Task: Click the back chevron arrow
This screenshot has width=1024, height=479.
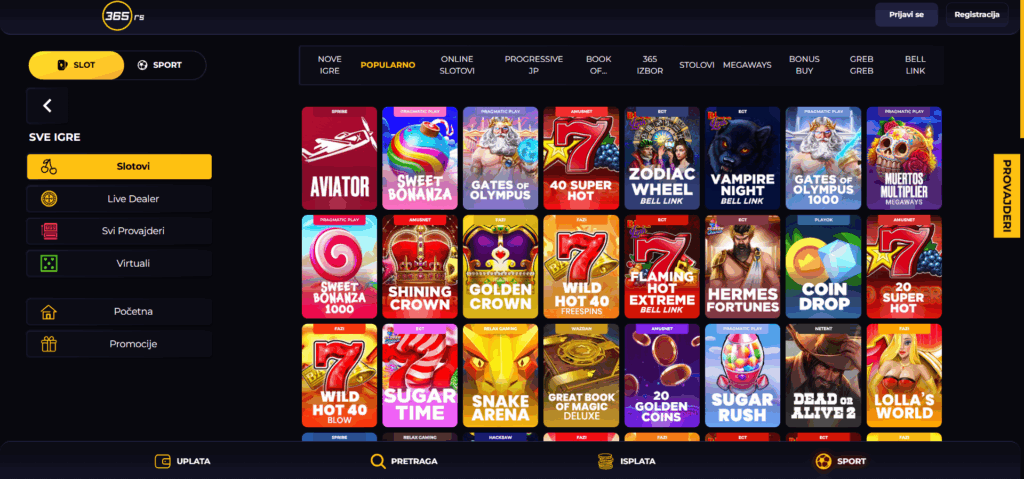Action: pyautogui.click(x=47, y=106)
